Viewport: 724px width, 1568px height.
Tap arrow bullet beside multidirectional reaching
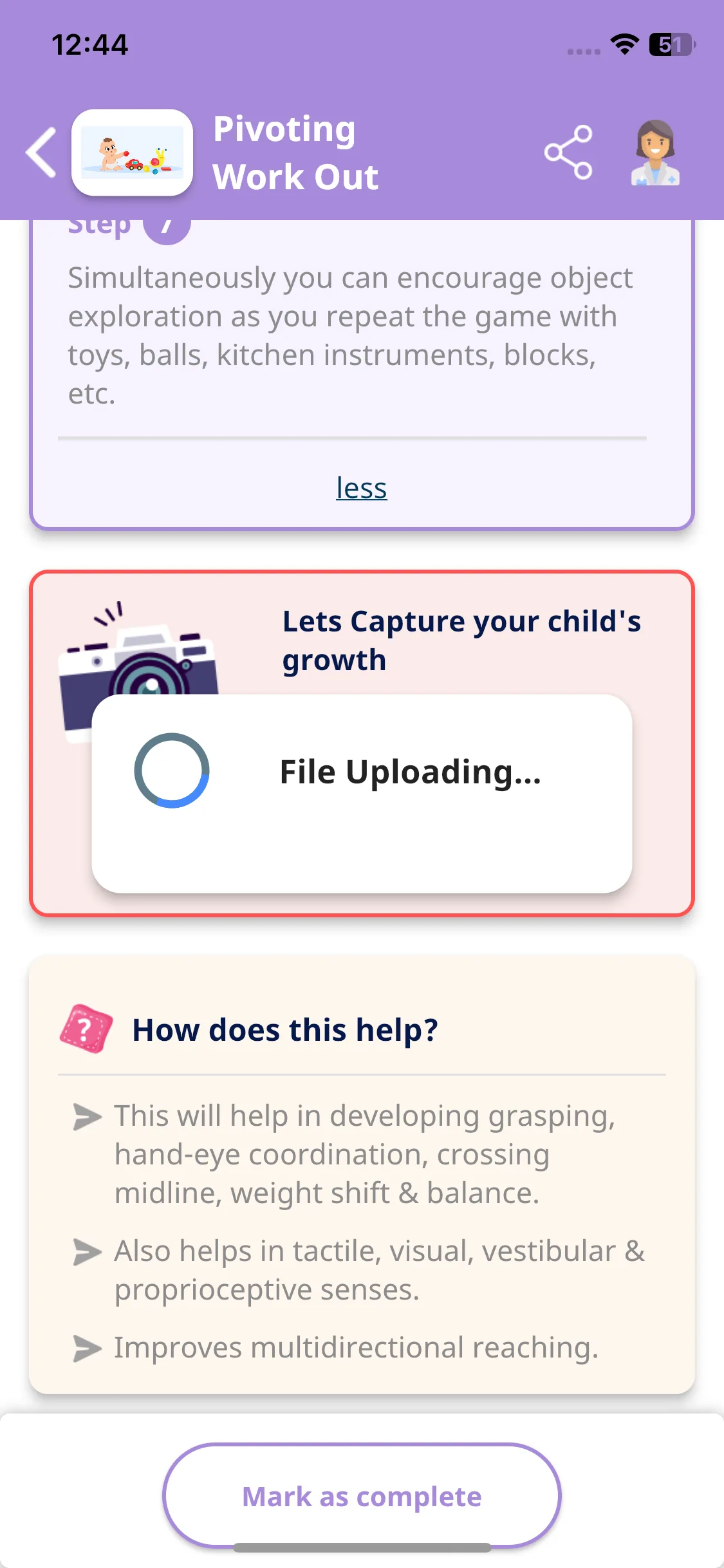tap(88, 1349)
